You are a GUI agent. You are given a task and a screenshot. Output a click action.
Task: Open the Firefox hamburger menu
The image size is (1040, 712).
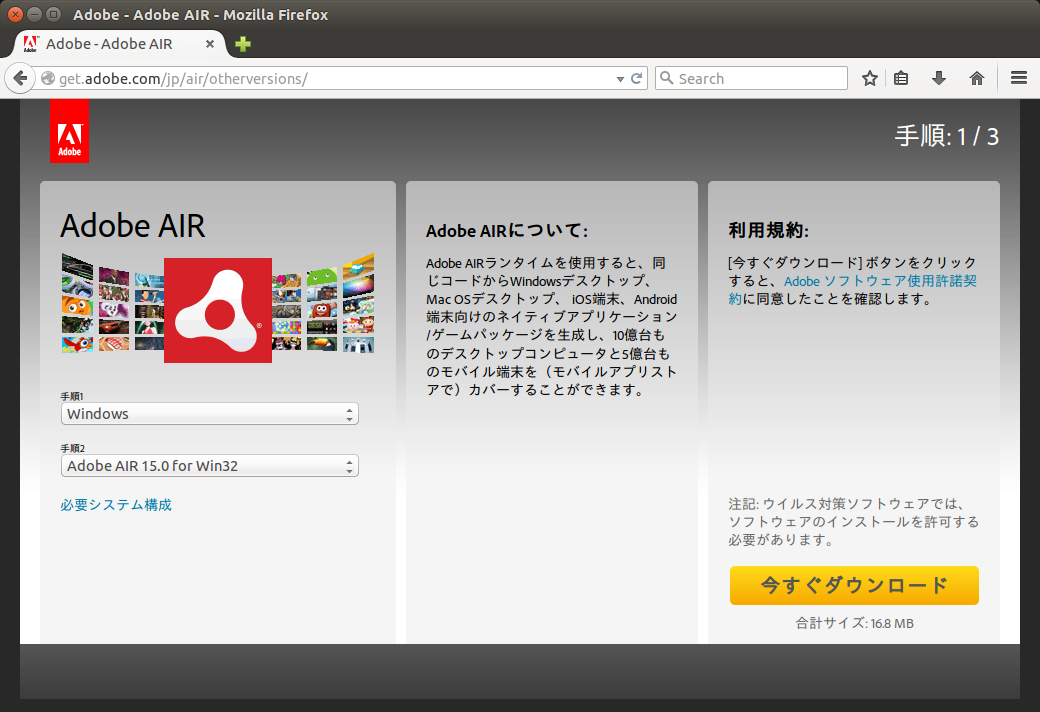[1019, 78]
